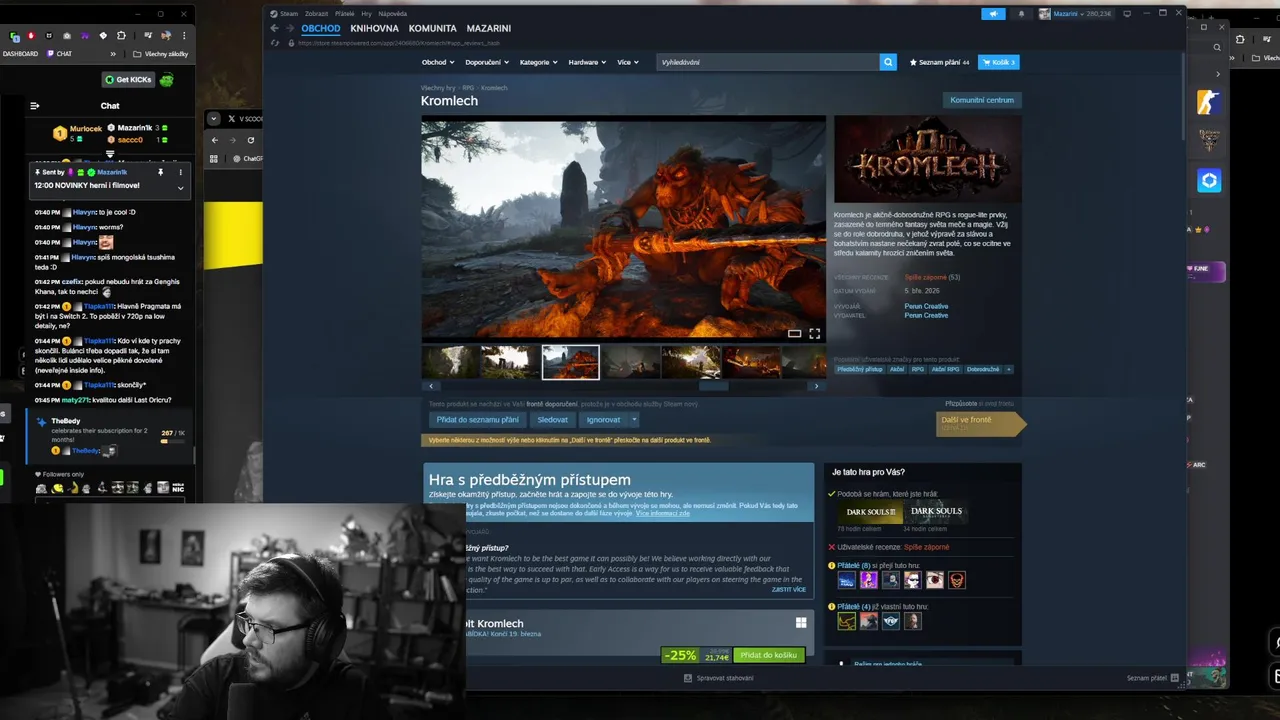Image resolution: width=1280 pixels, height=720 pixels.
Task: Open Komunitní centrum button
Action: coord(982,100)
